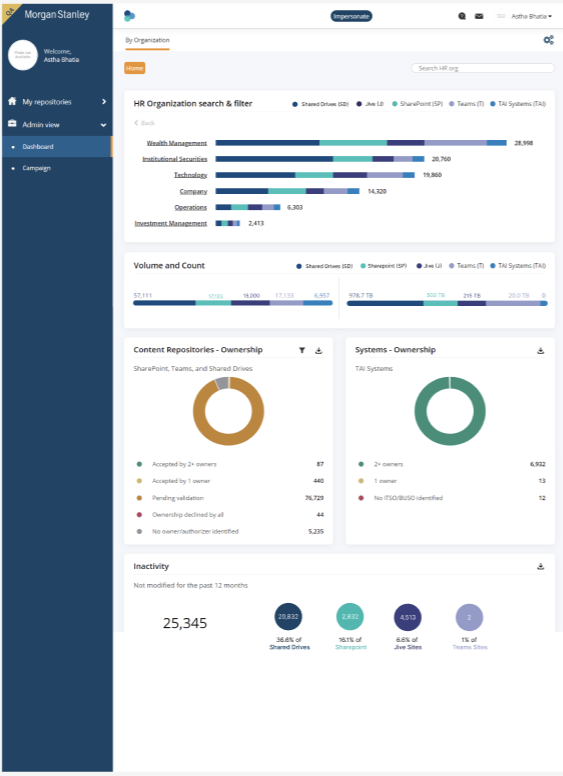Click the 25,345 inactivity total
Screen dimensions: 563x776
185,623
